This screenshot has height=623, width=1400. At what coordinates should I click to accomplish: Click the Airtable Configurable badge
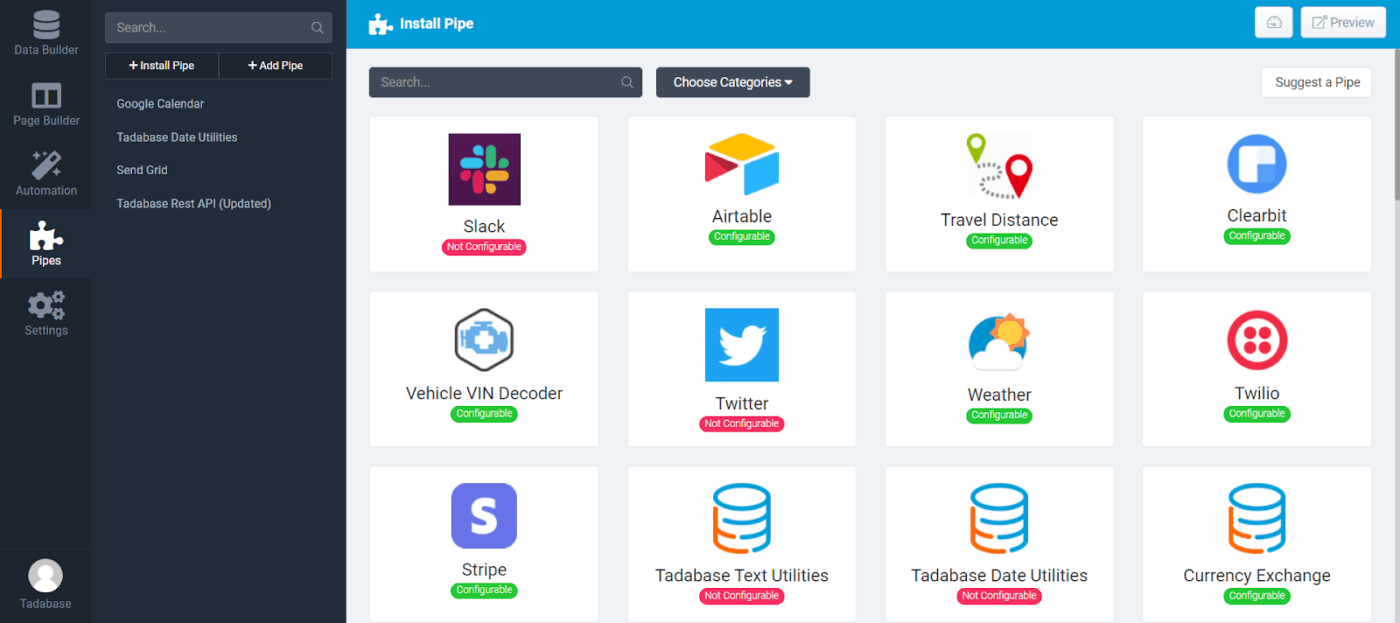(x=742, y=236)
